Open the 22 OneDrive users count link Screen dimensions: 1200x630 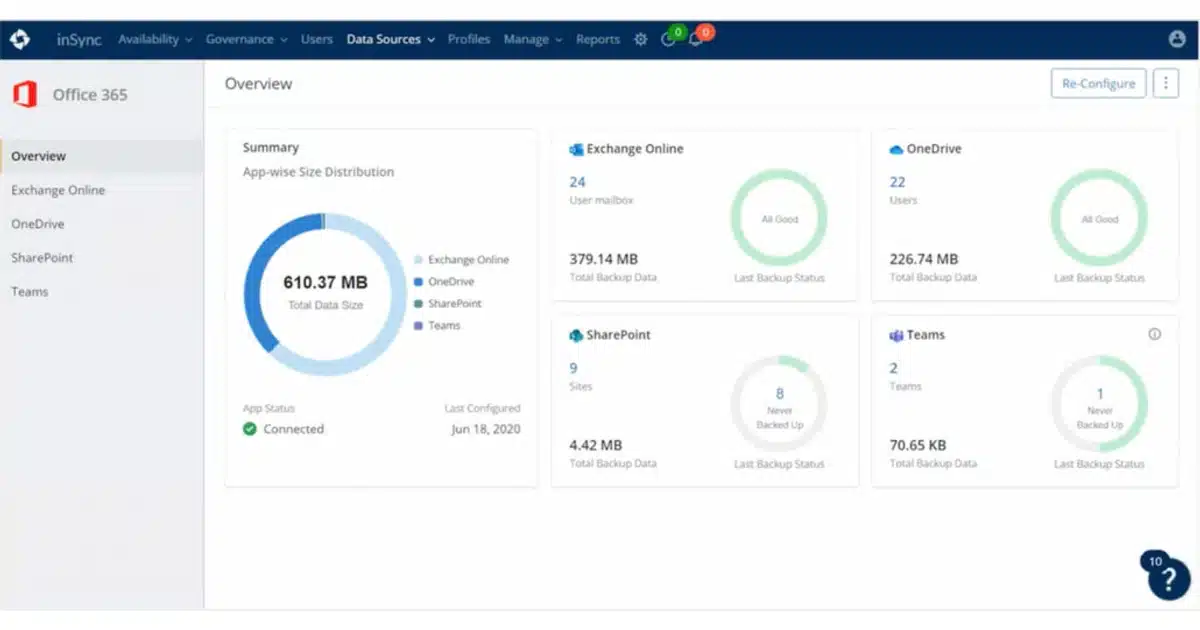[897, 182]
